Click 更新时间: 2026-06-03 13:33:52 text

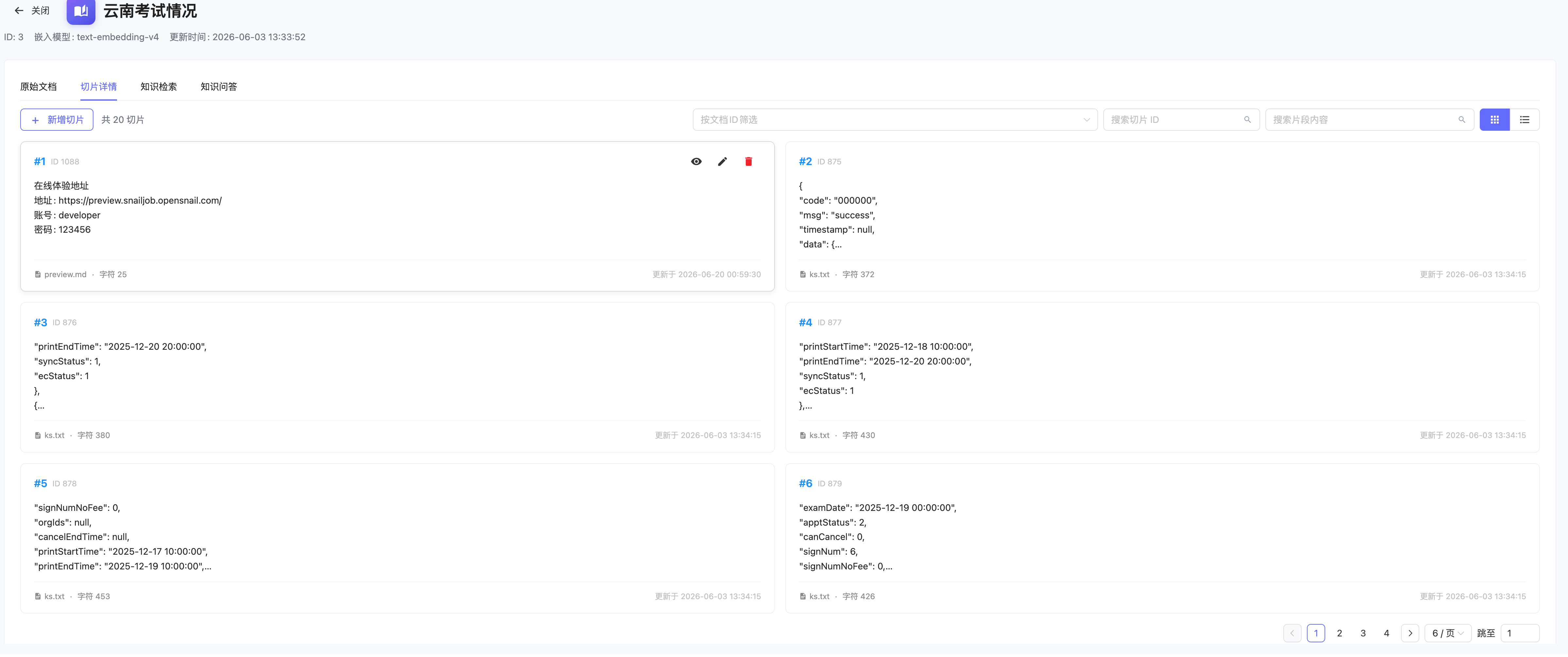pos(237,37)
